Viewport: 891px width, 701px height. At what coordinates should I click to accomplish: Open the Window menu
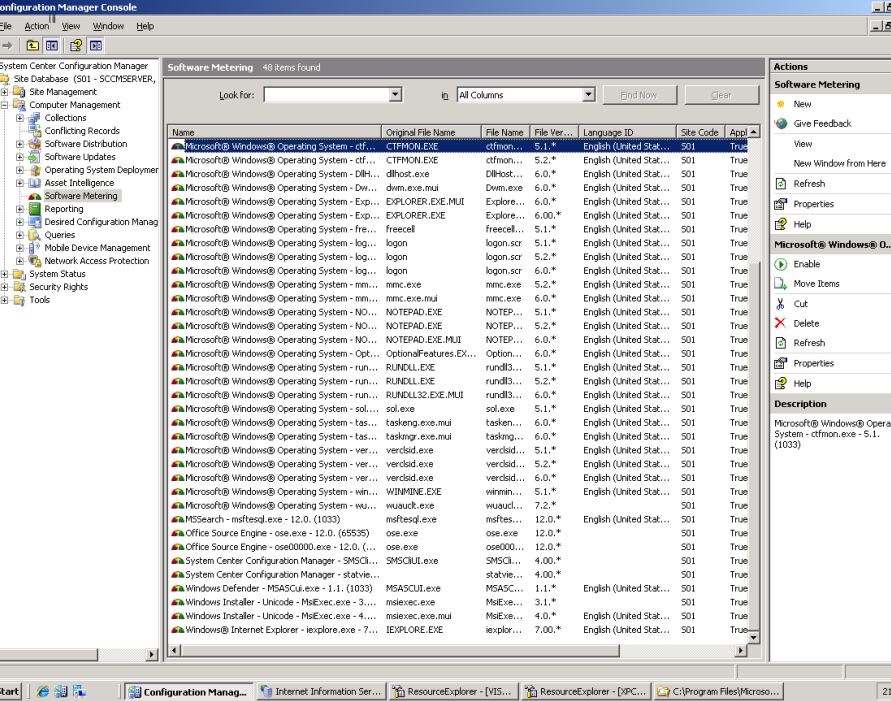point(109,26)
